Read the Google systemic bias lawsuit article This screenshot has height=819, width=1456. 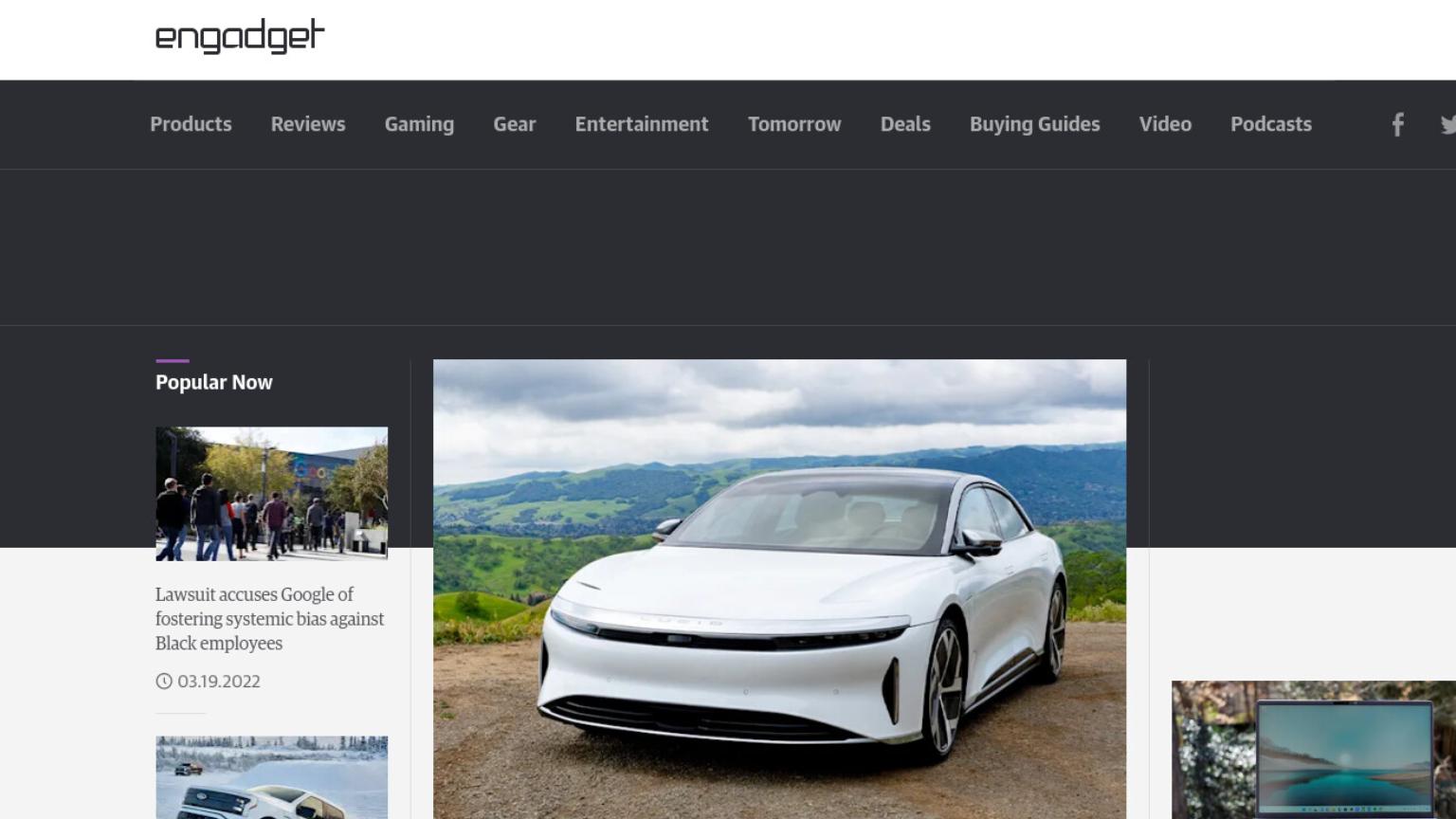click(270, 619)
